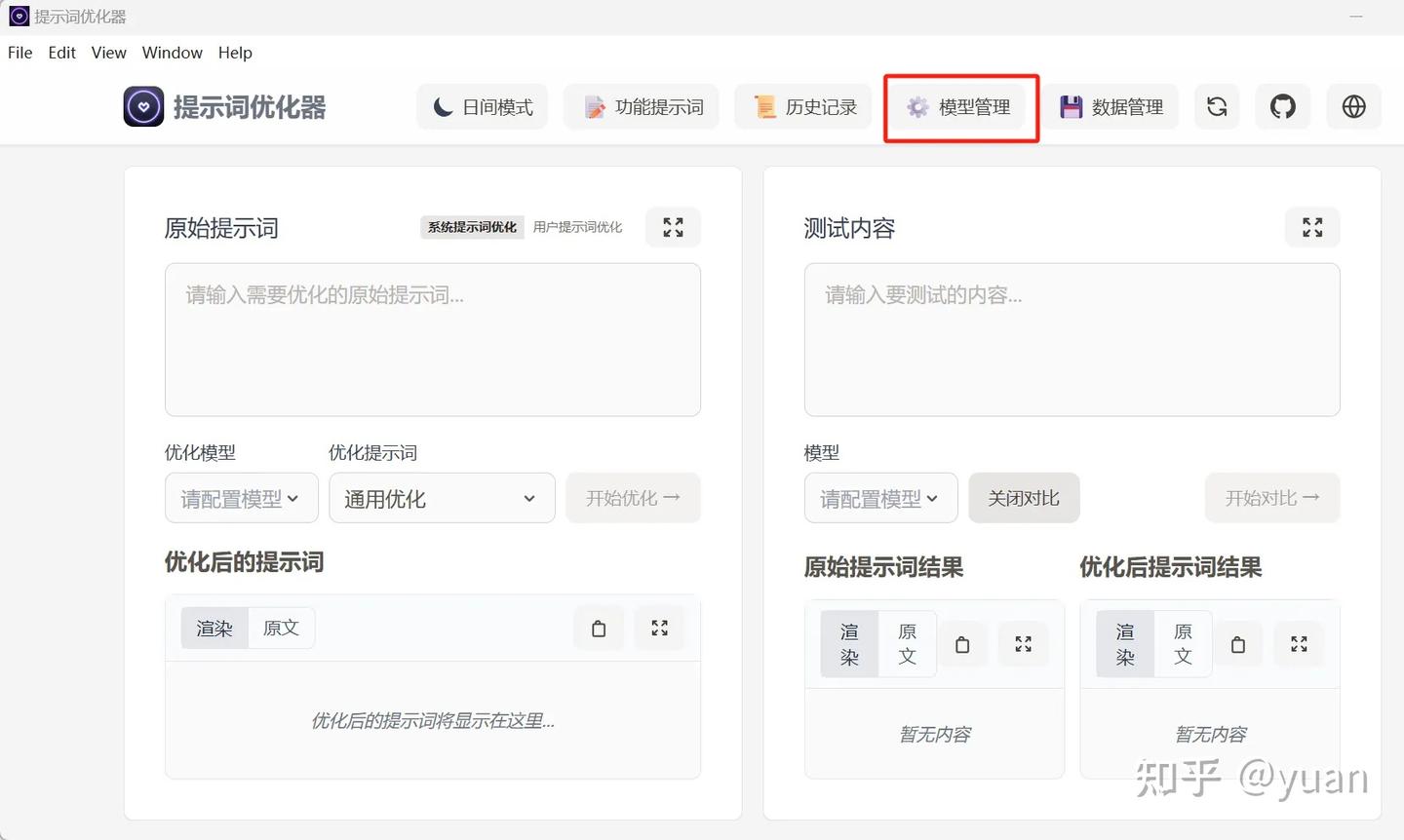Click the globe language switch icon
The image size is (1404, 840).
(x=1353, y=107)
